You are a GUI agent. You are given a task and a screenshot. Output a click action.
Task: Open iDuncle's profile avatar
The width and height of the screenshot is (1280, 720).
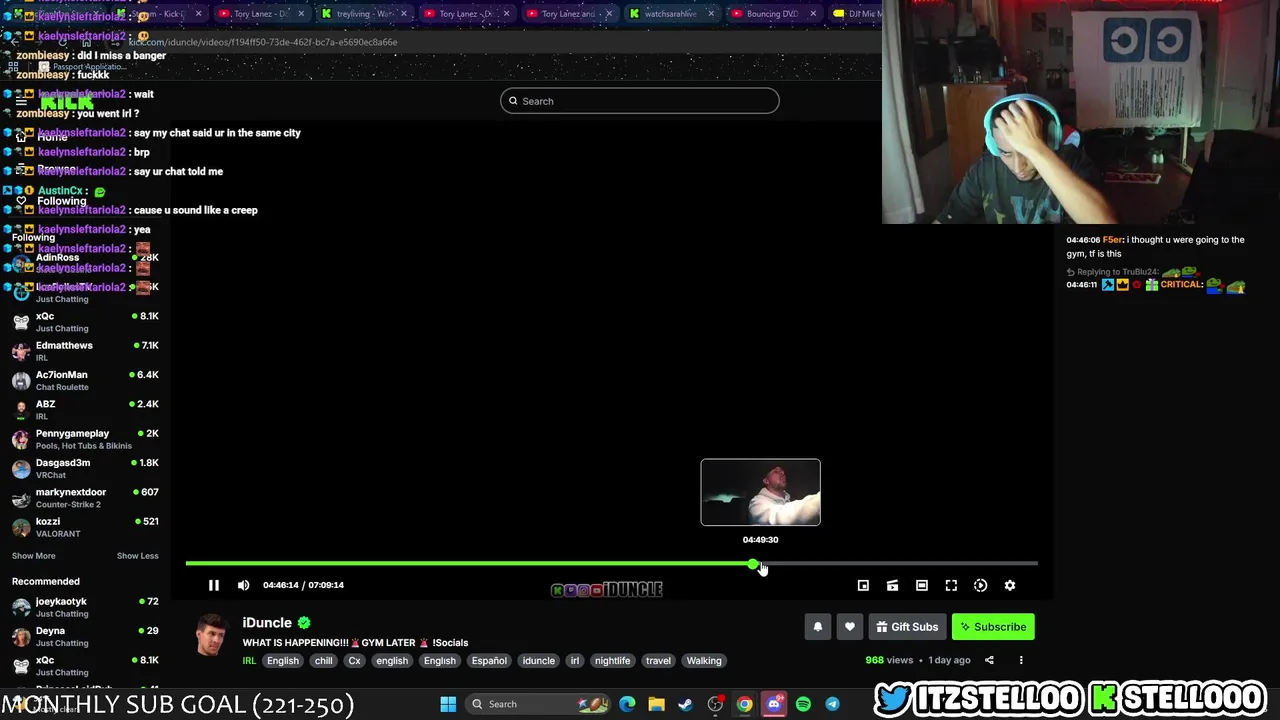click(x=210, y=636)
